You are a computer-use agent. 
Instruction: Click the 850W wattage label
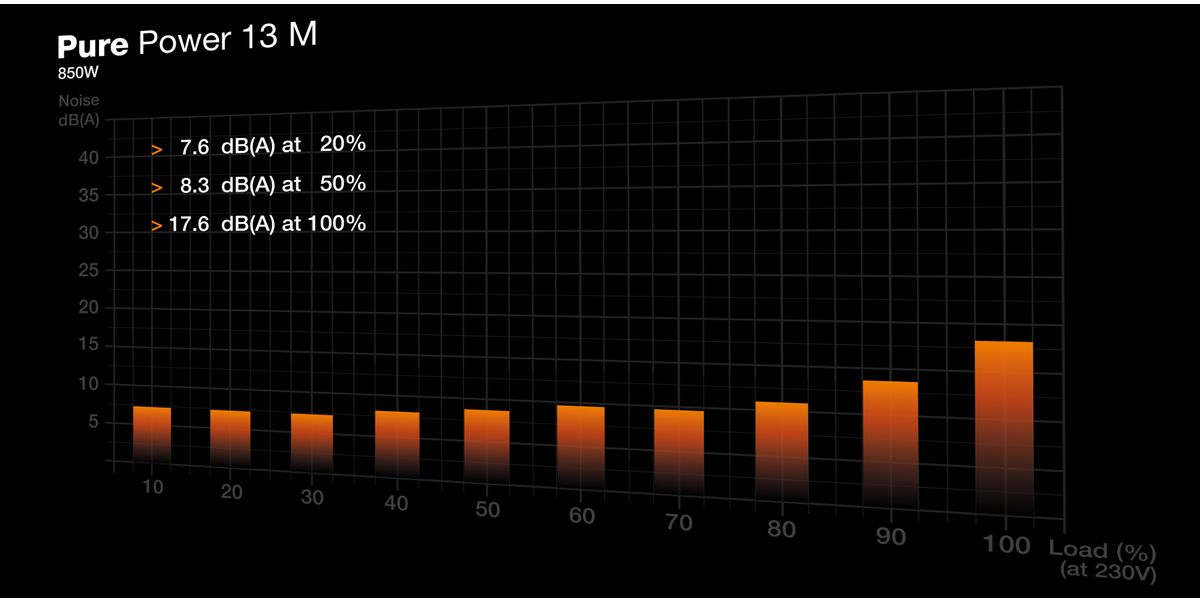78,73
